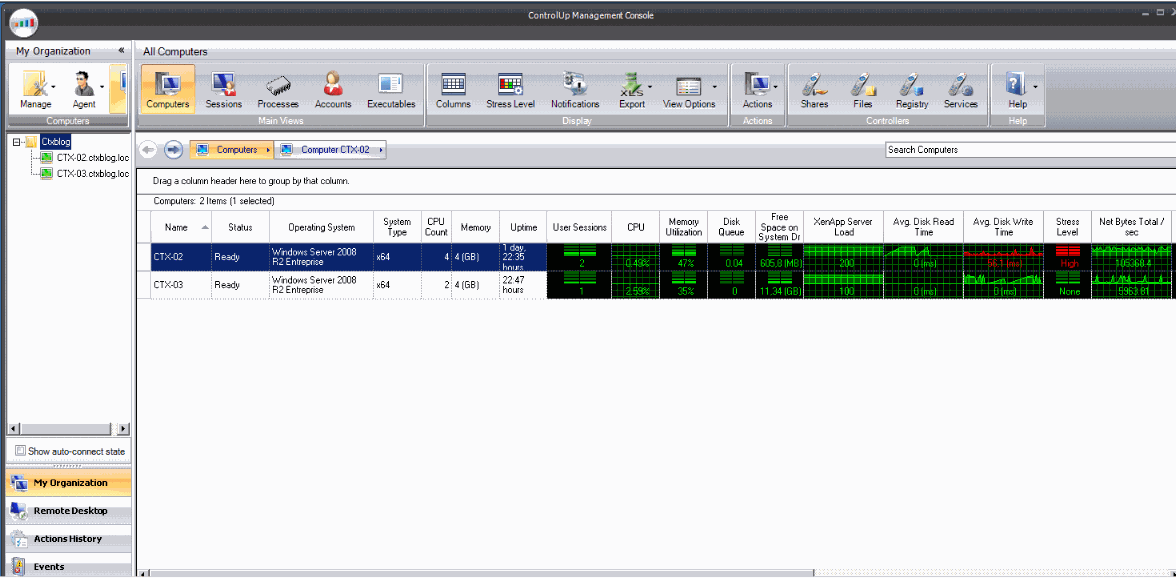
Task: Open Stress Level settings
Action: (510, 89)
